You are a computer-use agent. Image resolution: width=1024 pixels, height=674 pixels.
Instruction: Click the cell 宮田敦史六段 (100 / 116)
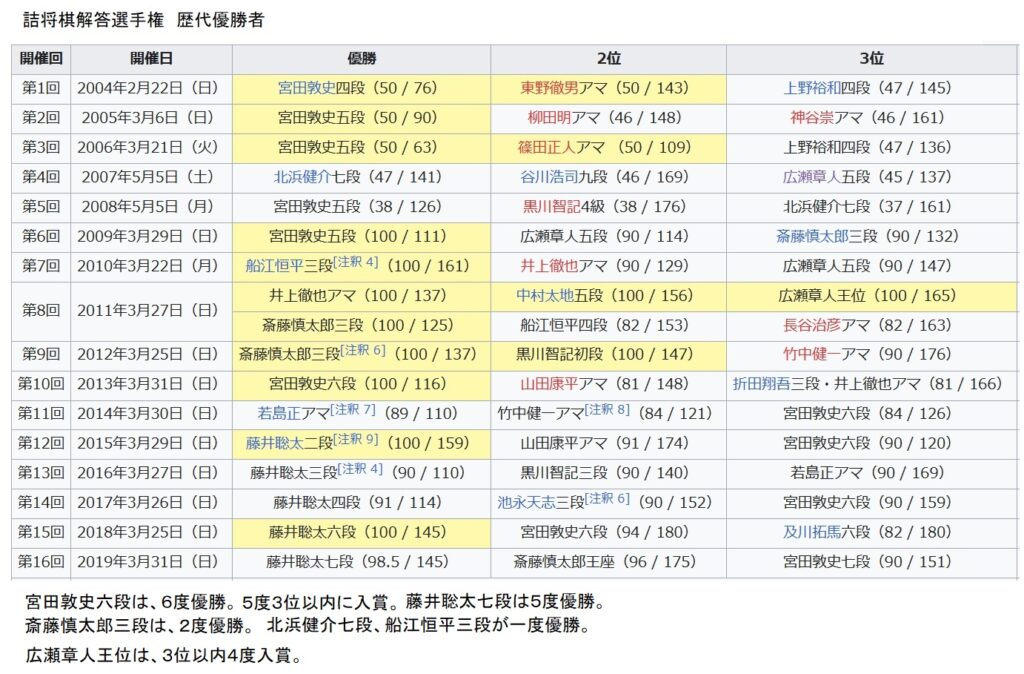[361, 384]
